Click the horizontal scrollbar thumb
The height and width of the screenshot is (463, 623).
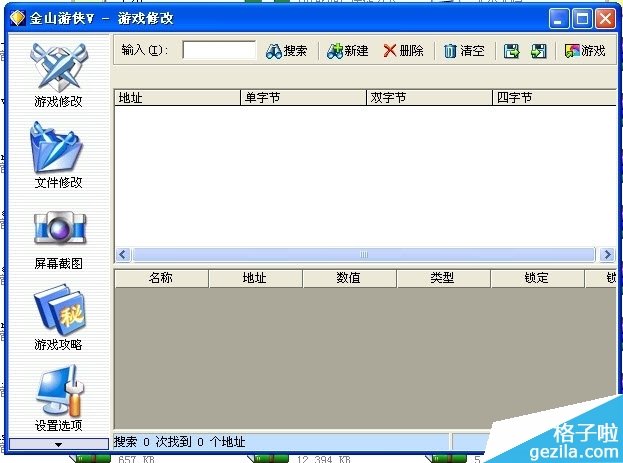pyautogui.click(x=364, y=254)
